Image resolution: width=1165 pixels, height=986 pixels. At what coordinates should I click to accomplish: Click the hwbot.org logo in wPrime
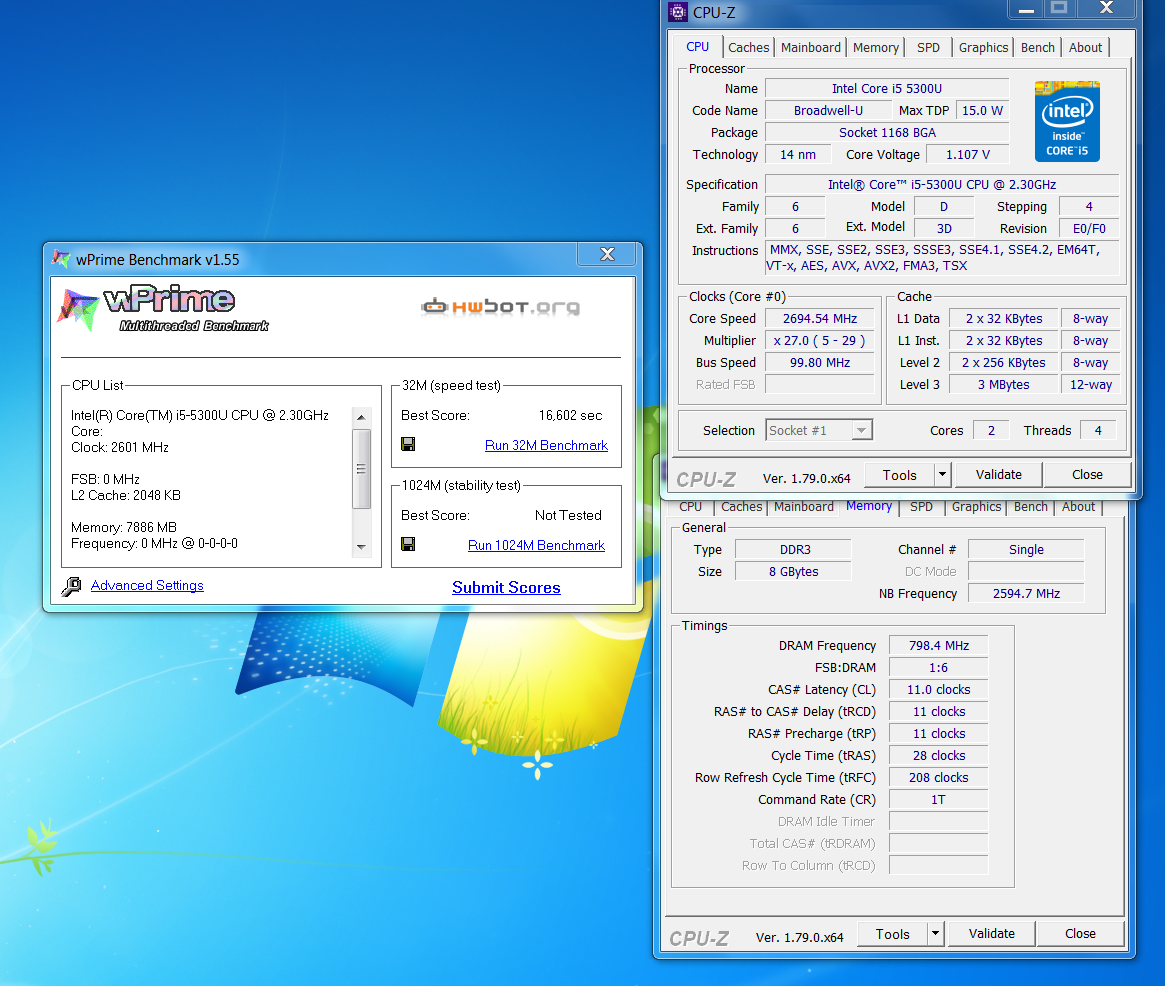coord(501,306)
